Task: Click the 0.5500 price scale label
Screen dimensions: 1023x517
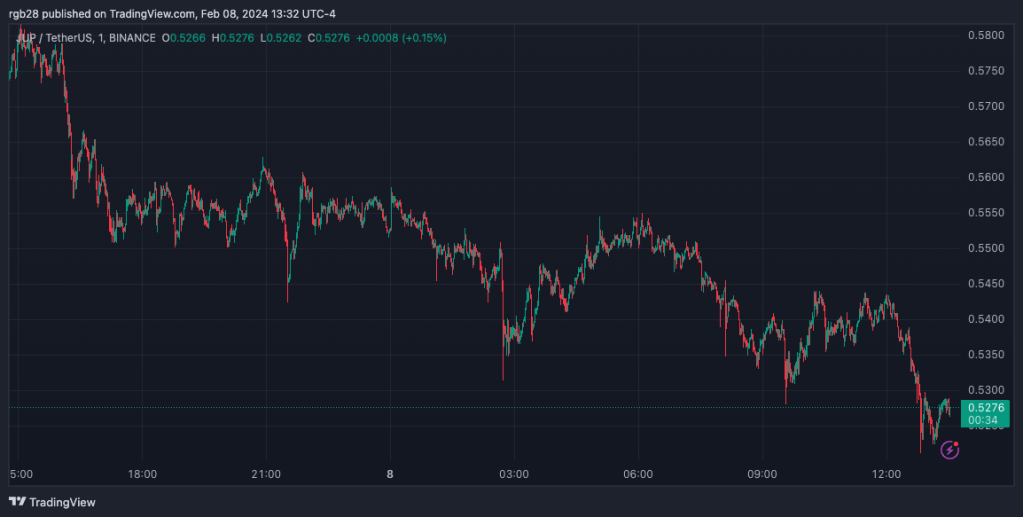Action: [985, 248]
